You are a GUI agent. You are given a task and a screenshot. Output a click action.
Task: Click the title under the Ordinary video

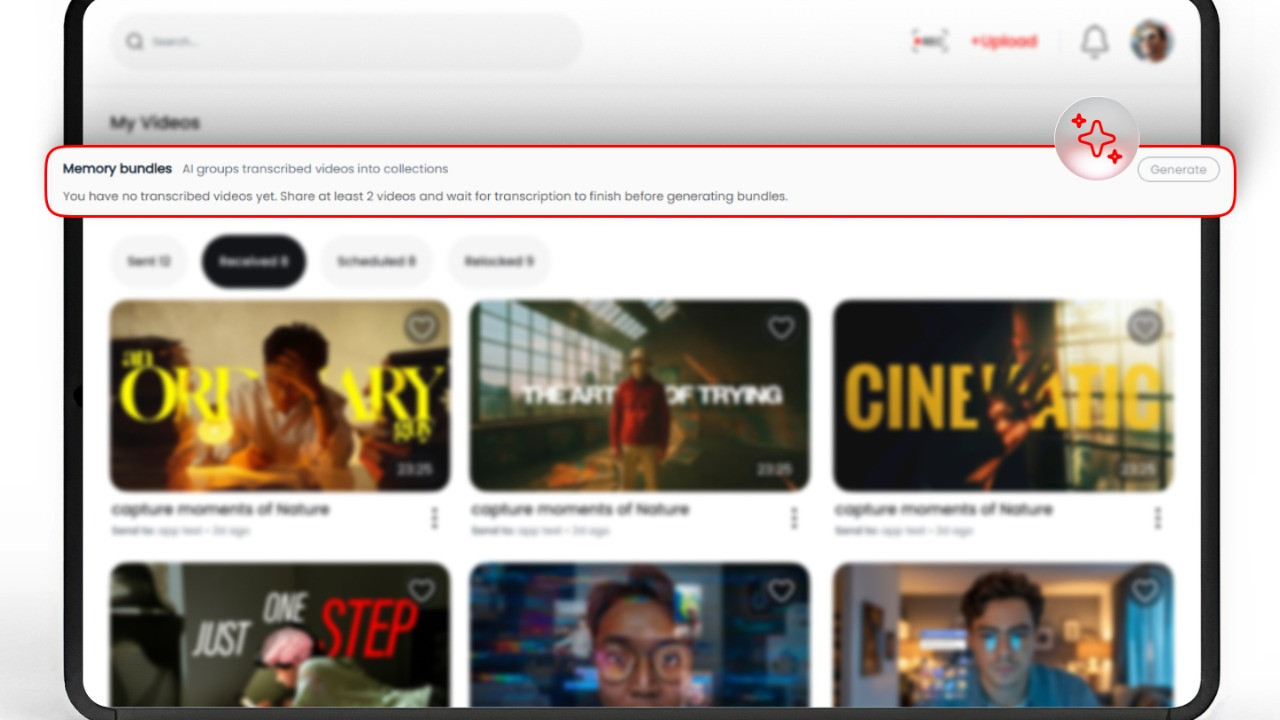220,509
